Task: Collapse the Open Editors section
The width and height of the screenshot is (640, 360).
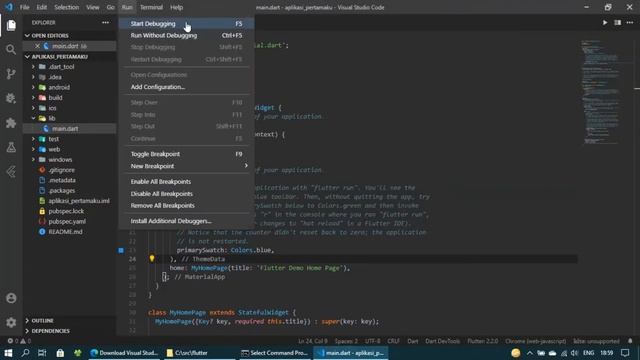Action: pyautogui.click(x=27, y=36)
